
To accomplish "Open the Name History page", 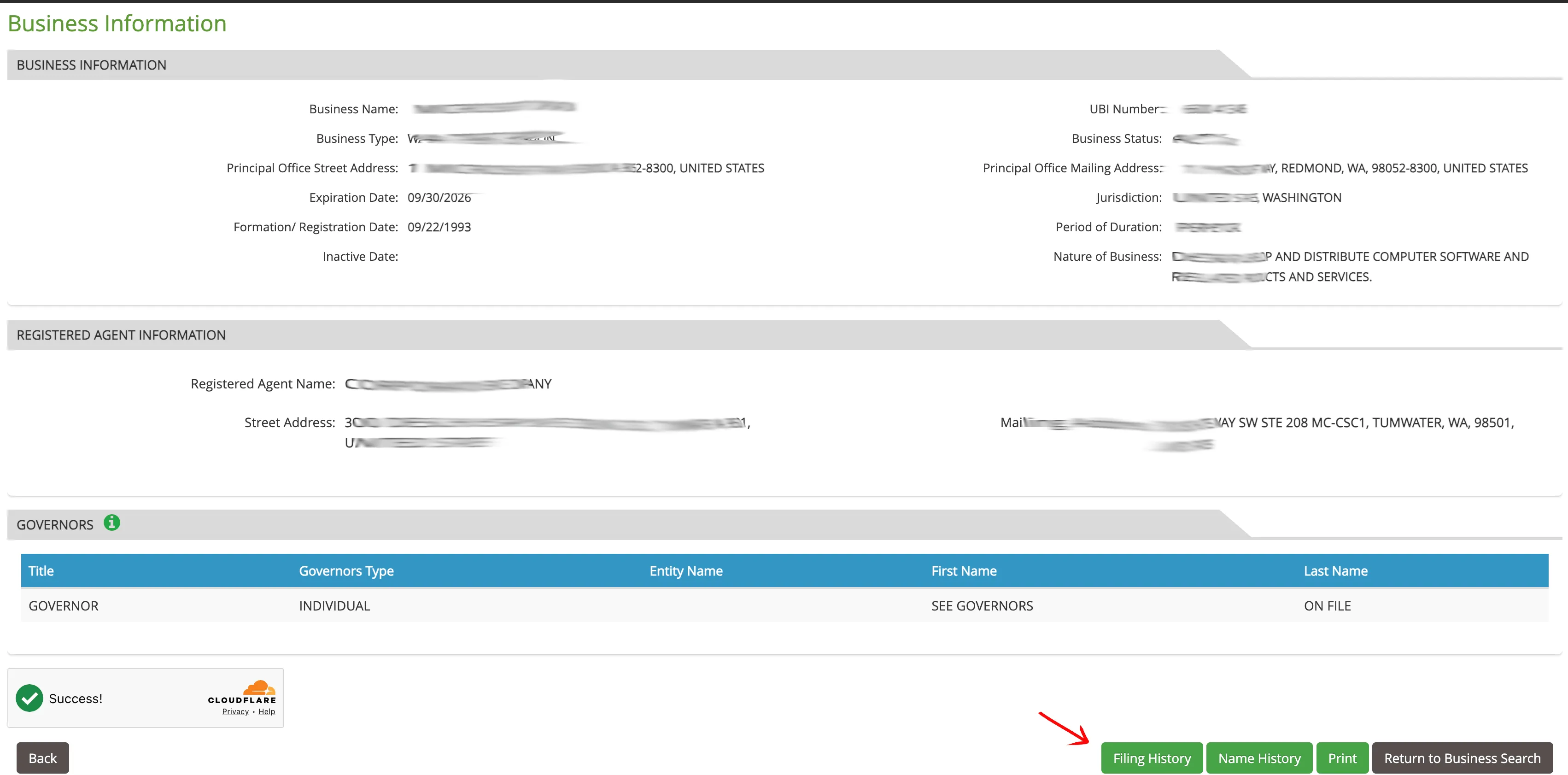I will point(1259,758).
